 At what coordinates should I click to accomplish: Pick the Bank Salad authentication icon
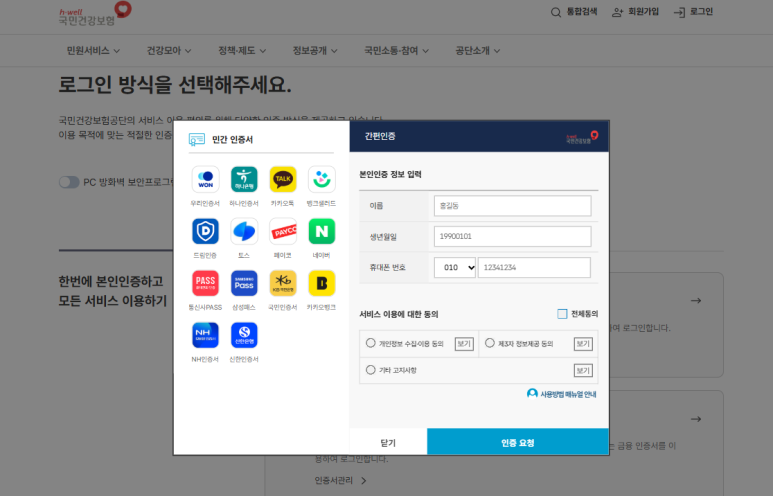321,179
